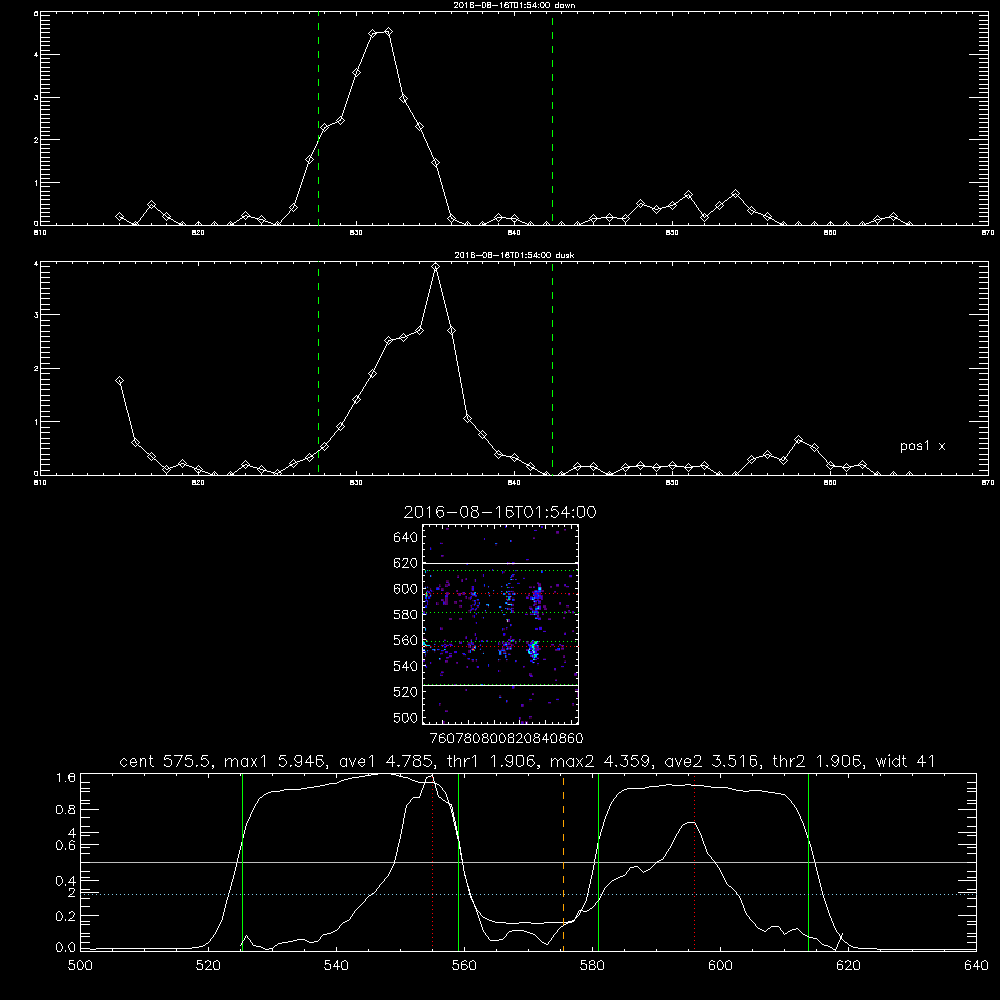Click the image title '2016-08-16T01:54:00' above thumbnail
Screen dimensions: 1000x1000
tap(500, 512)
